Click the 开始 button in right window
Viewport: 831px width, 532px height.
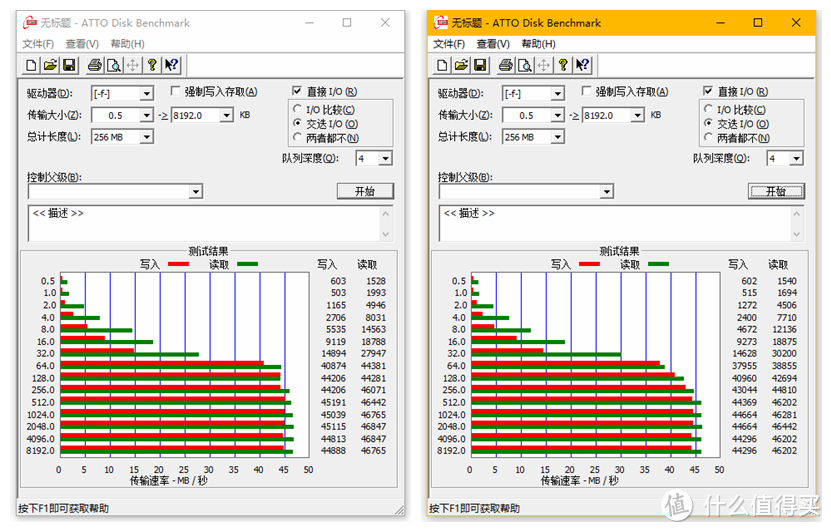(x=776, y=191)
